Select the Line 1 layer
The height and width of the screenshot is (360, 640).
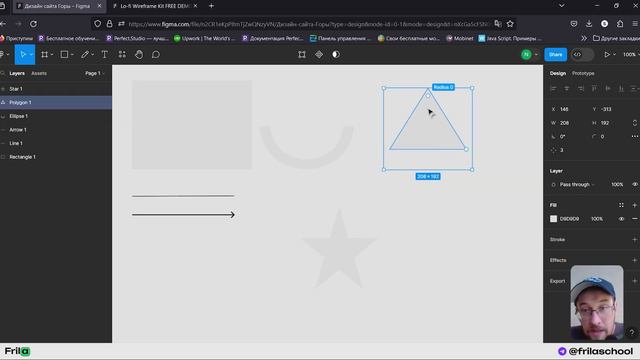56,143
